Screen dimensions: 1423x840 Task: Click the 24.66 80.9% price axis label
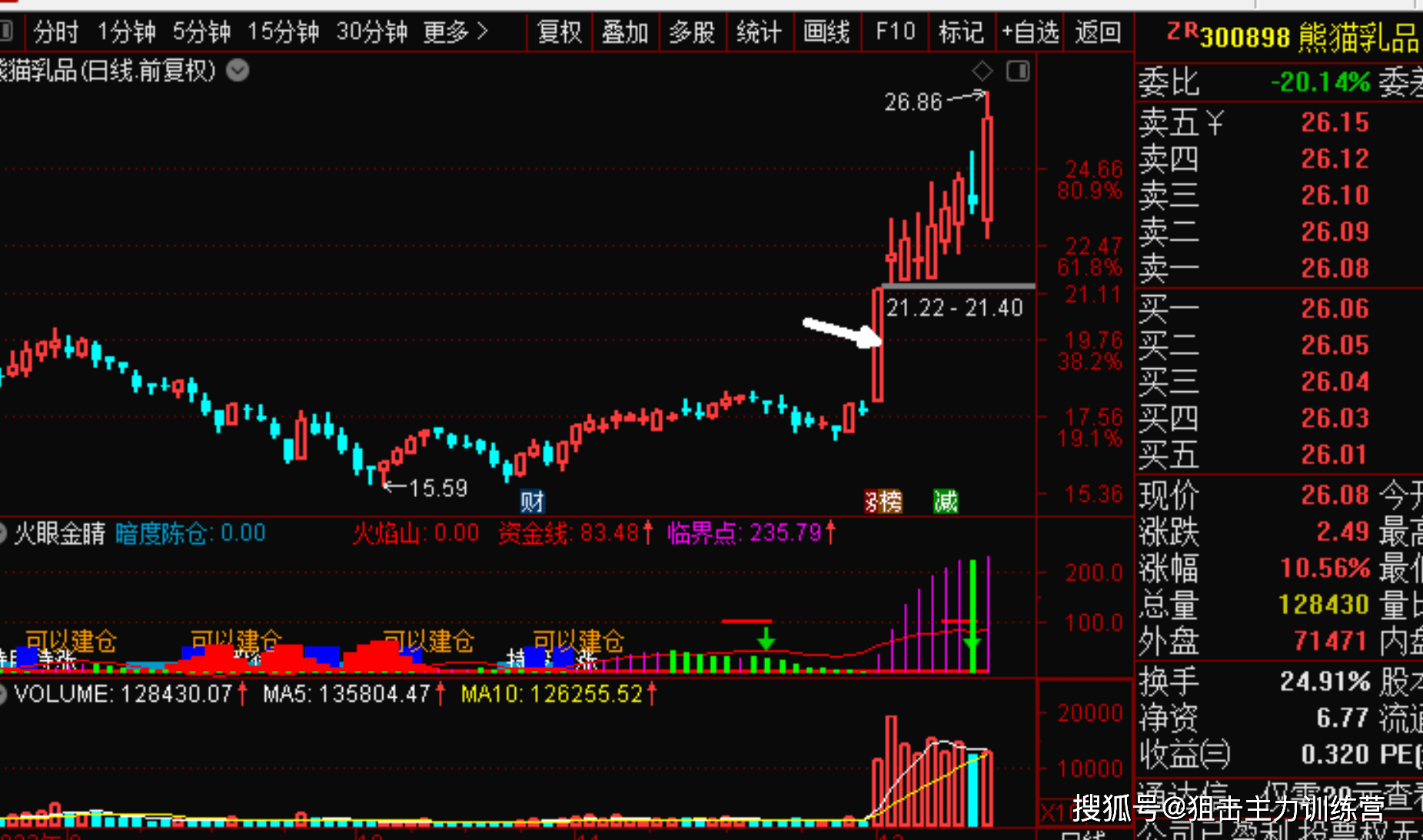pyautogui.click(x=1091, y=179)
